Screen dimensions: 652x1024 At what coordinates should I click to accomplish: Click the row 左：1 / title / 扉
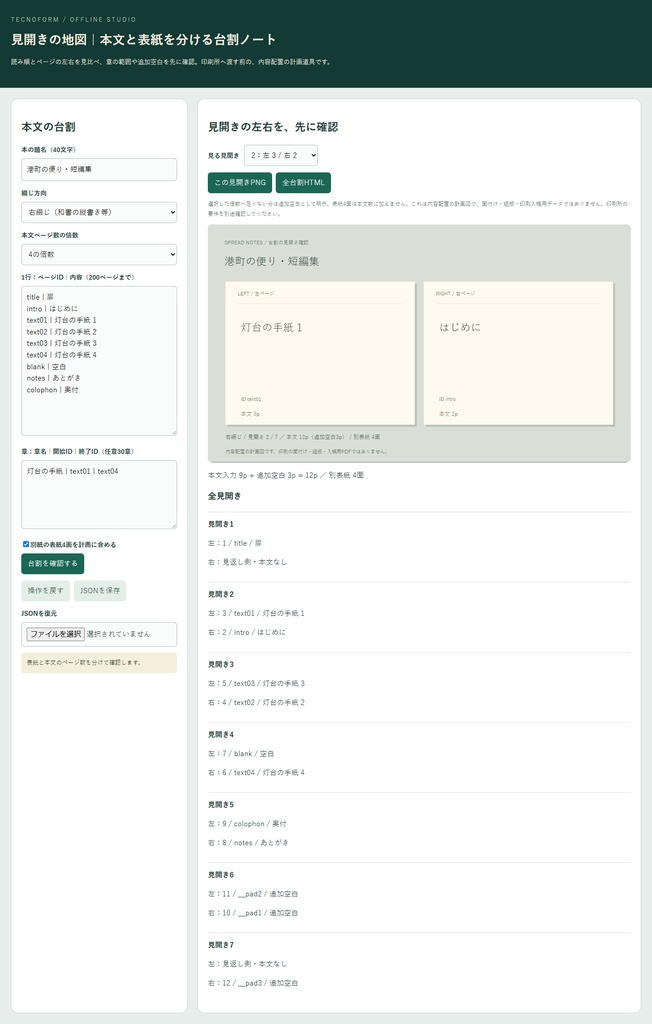(235, 543)
